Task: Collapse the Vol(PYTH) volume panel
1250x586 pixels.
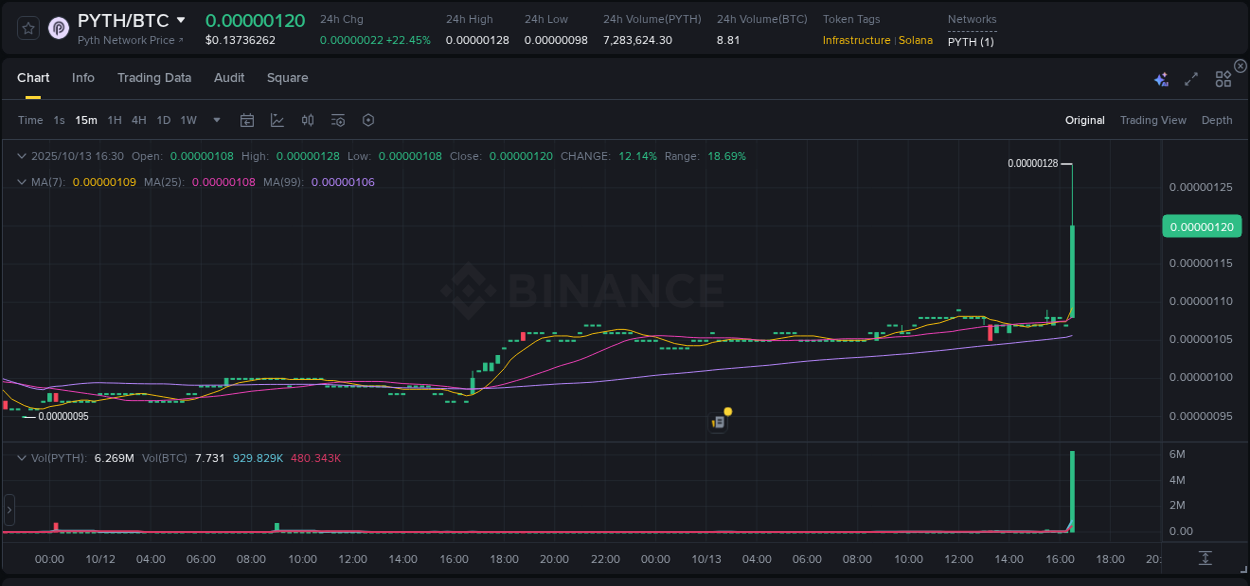Action: click(x=22, y=457)
